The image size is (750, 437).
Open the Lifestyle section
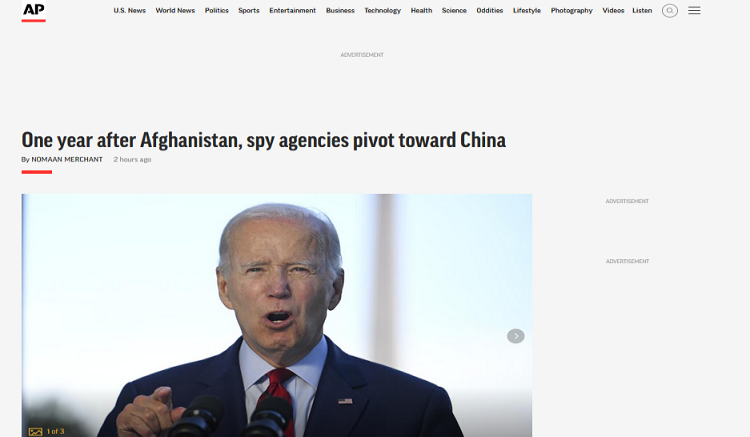[x=527, y=11]
